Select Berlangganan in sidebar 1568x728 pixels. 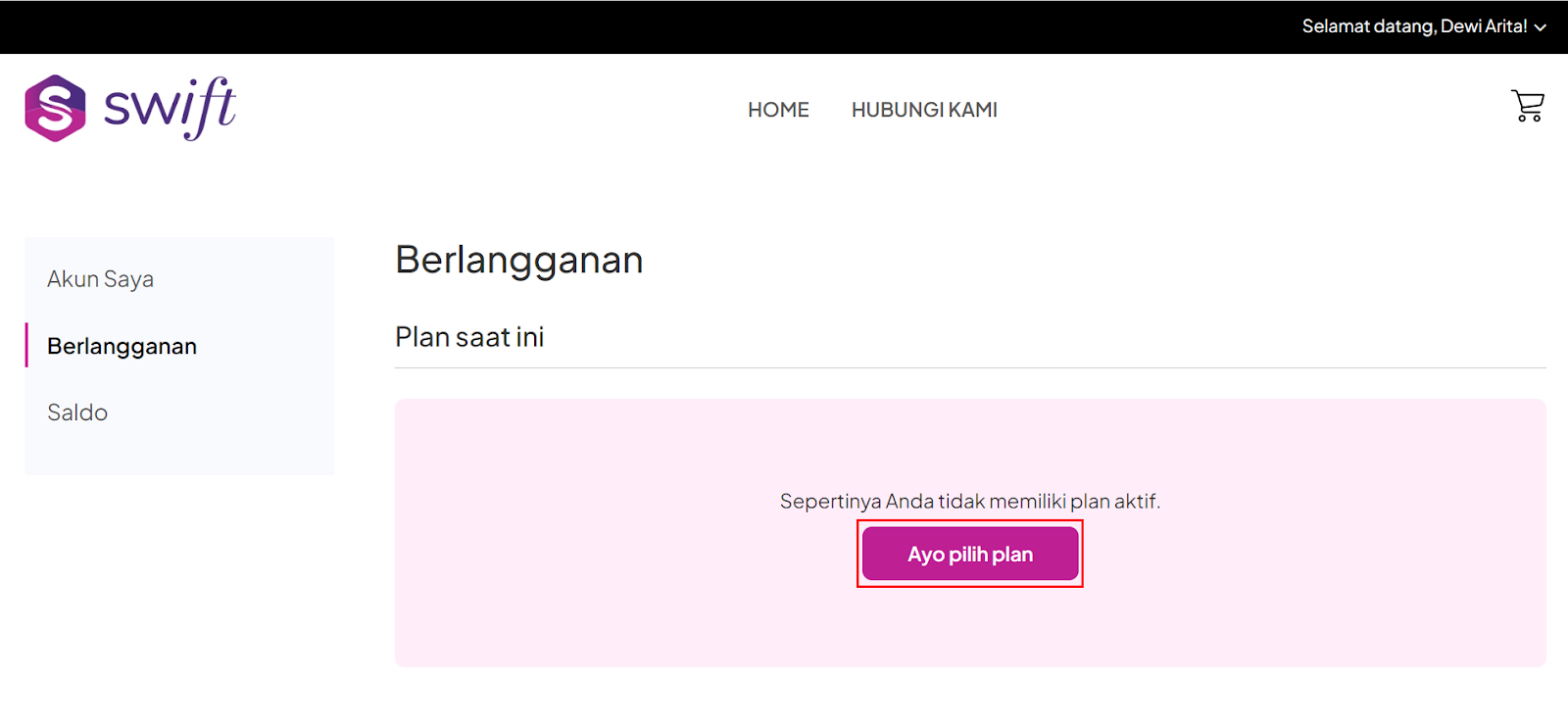point(122,346)
